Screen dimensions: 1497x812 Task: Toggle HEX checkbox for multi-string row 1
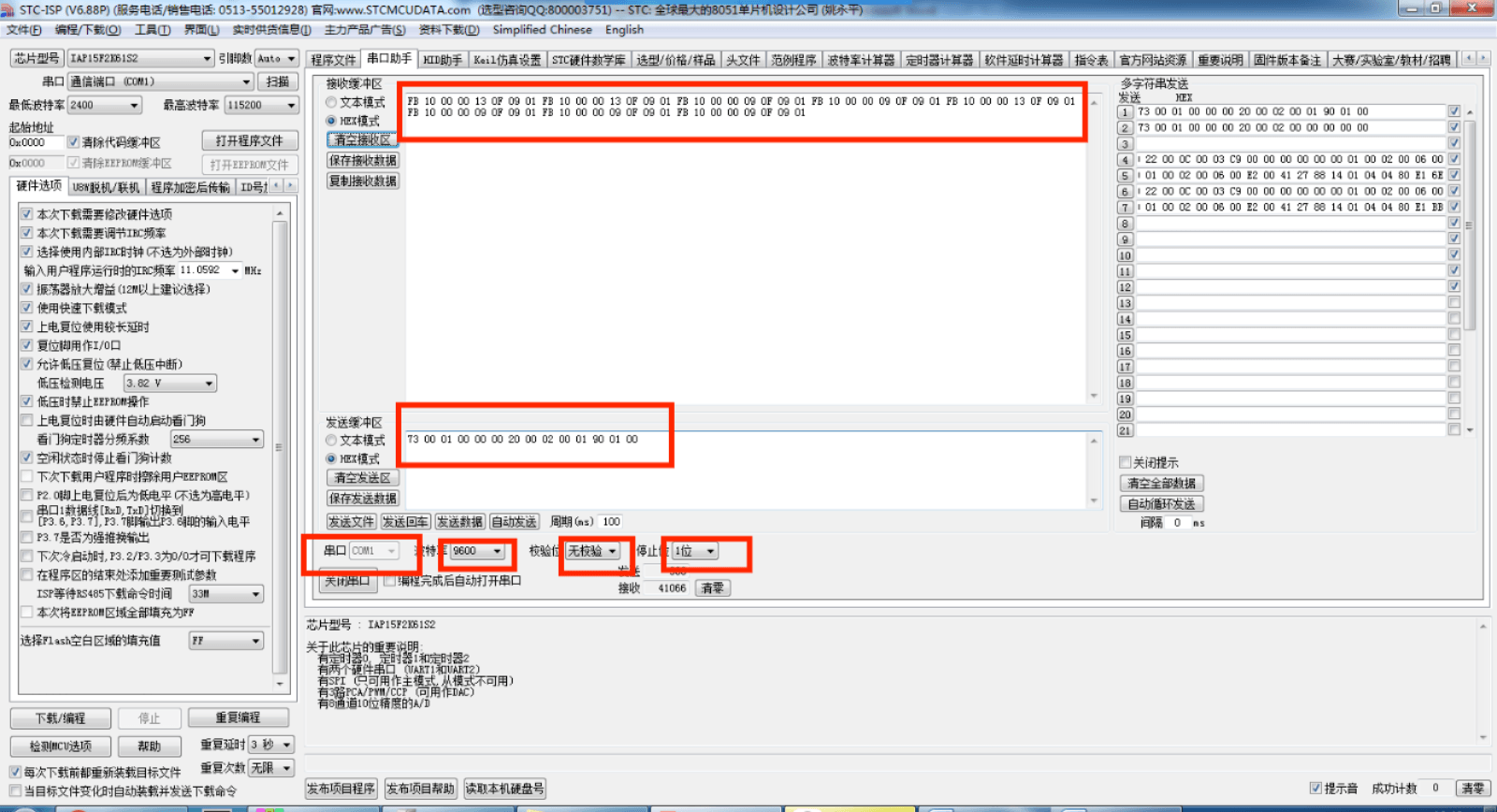(1454, 111)
